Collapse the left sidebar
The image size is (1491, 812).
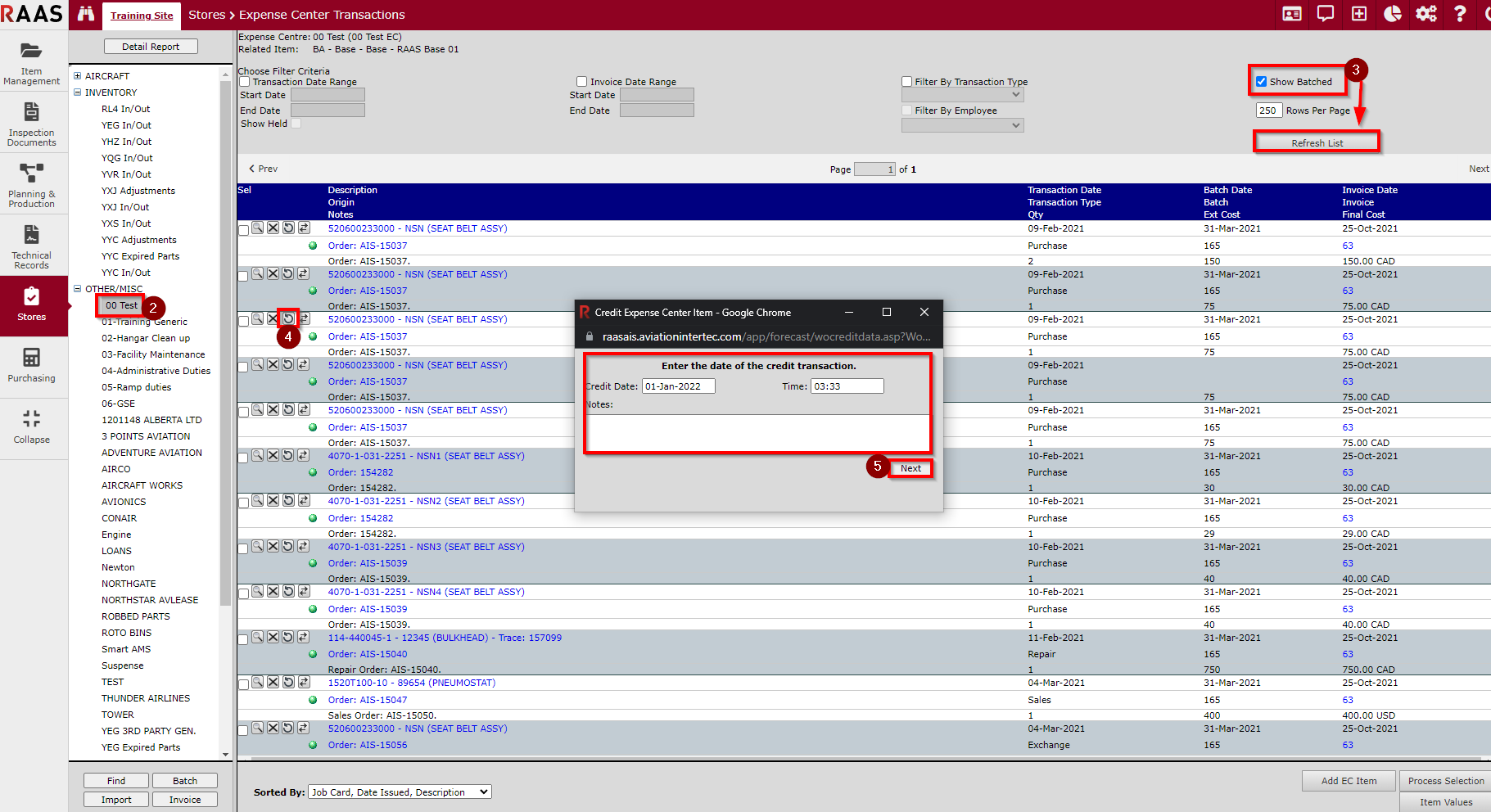(x=32, y=426)
